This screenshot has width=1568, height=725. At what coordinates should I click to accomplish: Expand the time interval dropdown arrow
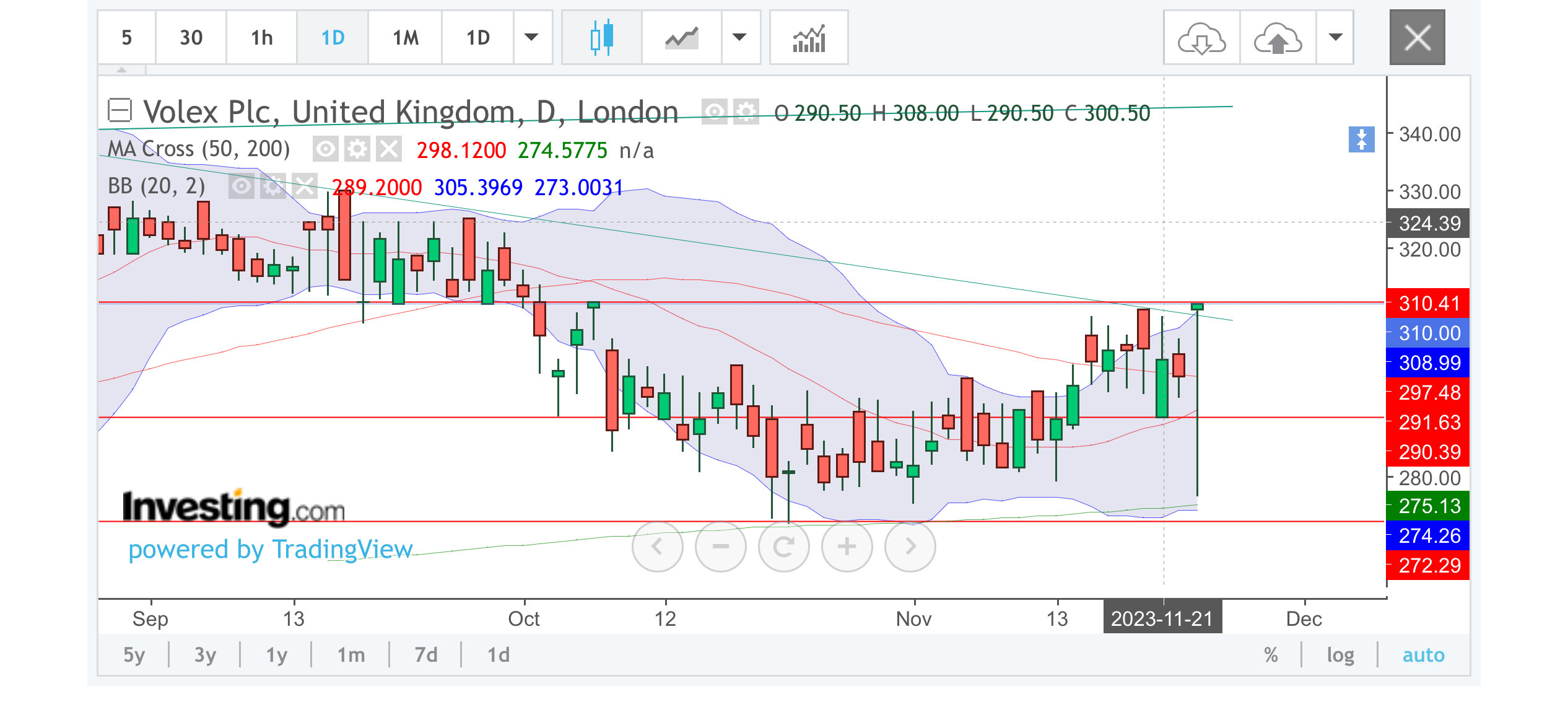tap(531, 38)
